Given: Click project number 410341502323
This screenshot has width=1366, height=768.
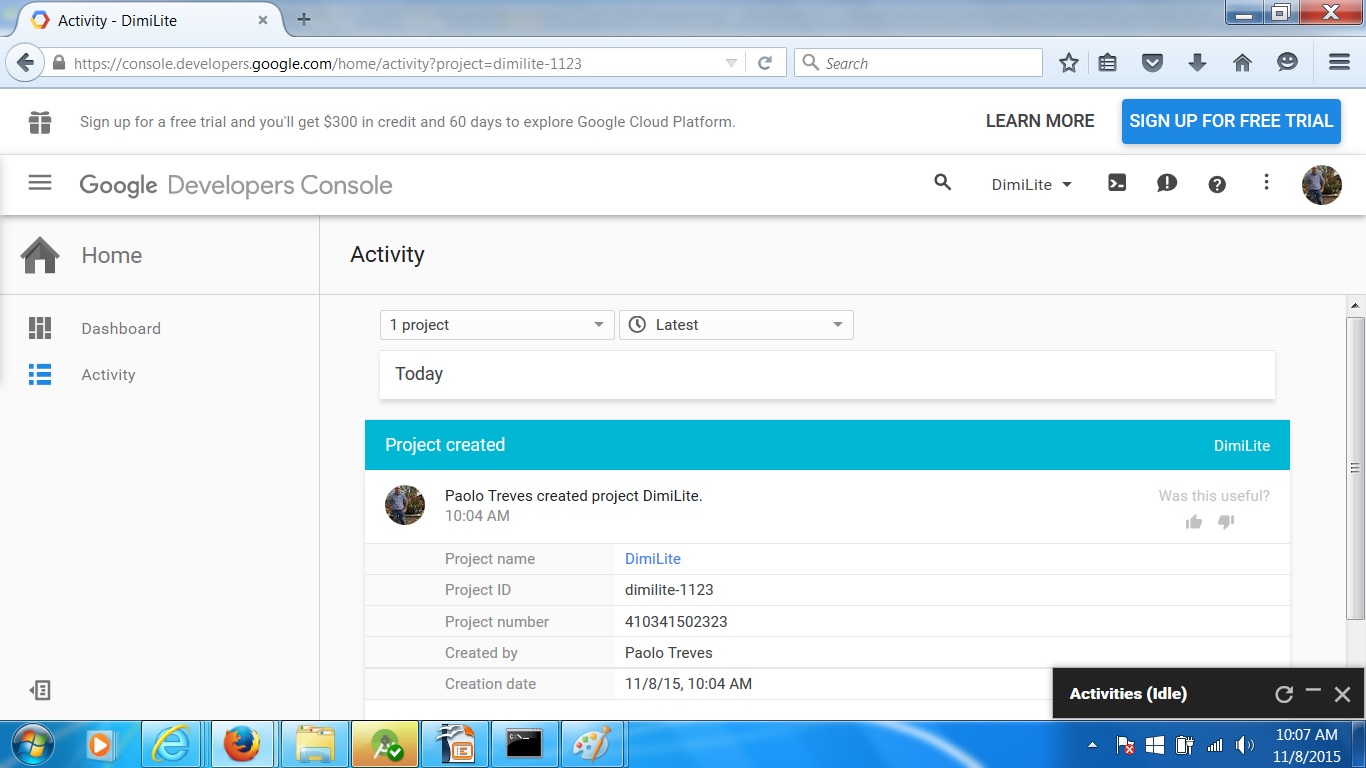Looking at the screenshot, I should (x=676, y=622).
